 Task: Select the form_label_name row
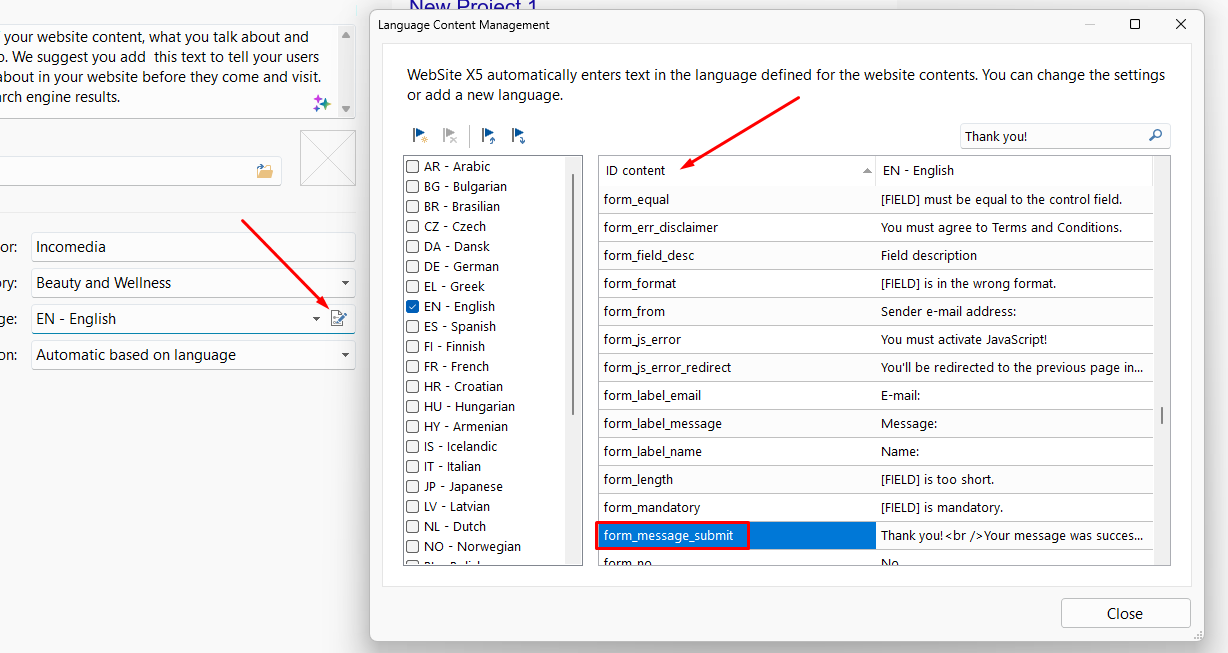point(876,452)
